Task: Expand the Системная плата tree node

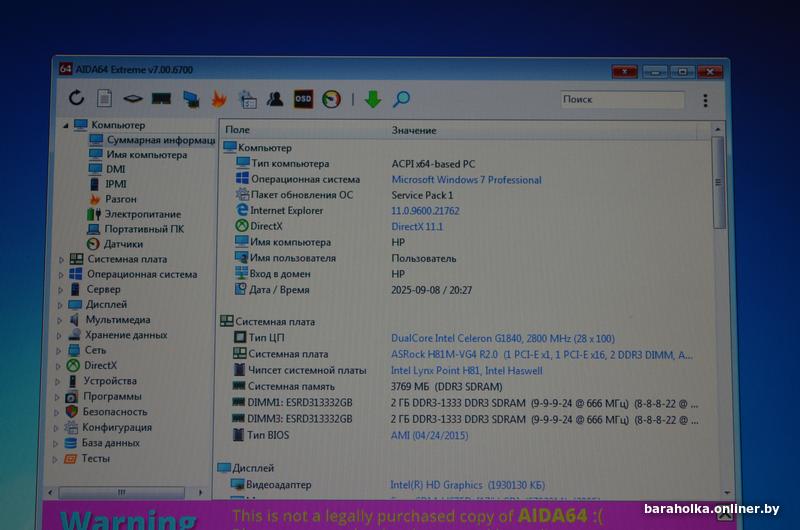Action: pyautogui.click(x=62, y=259)
